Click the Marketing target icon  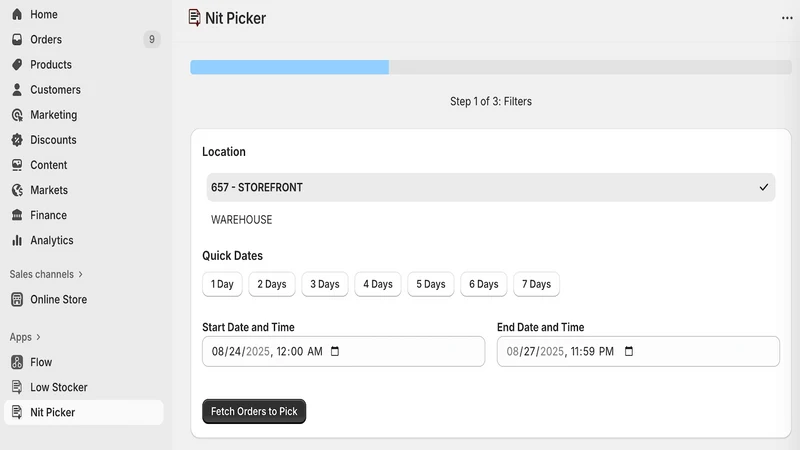17,115
